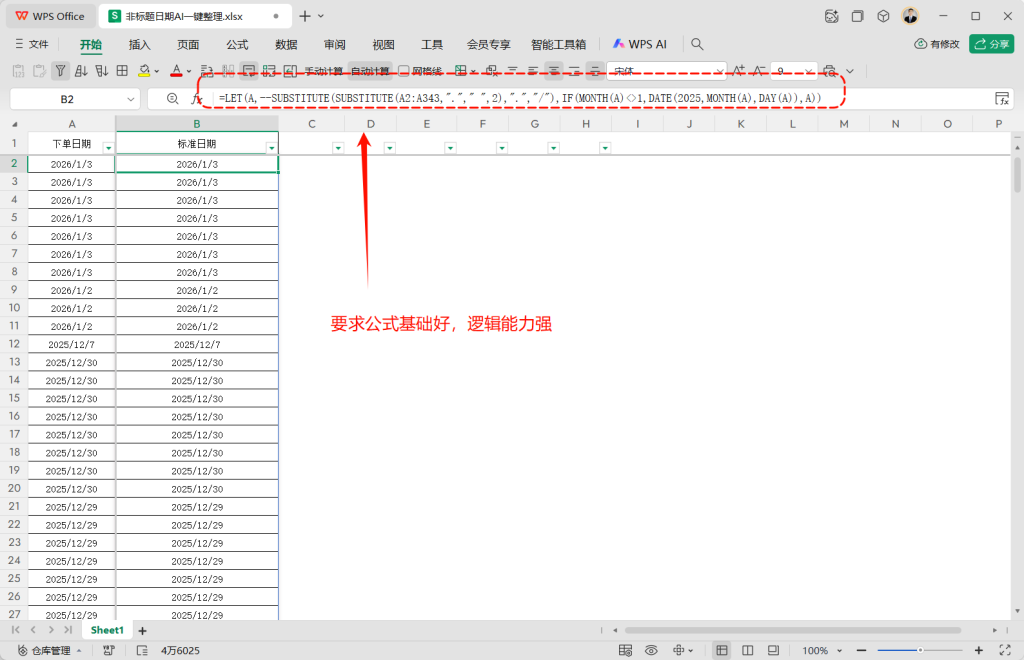Screen dimensions: 1024x660
Task: Open filter dropdown on 下单日期 header
Action: [108, 148]
